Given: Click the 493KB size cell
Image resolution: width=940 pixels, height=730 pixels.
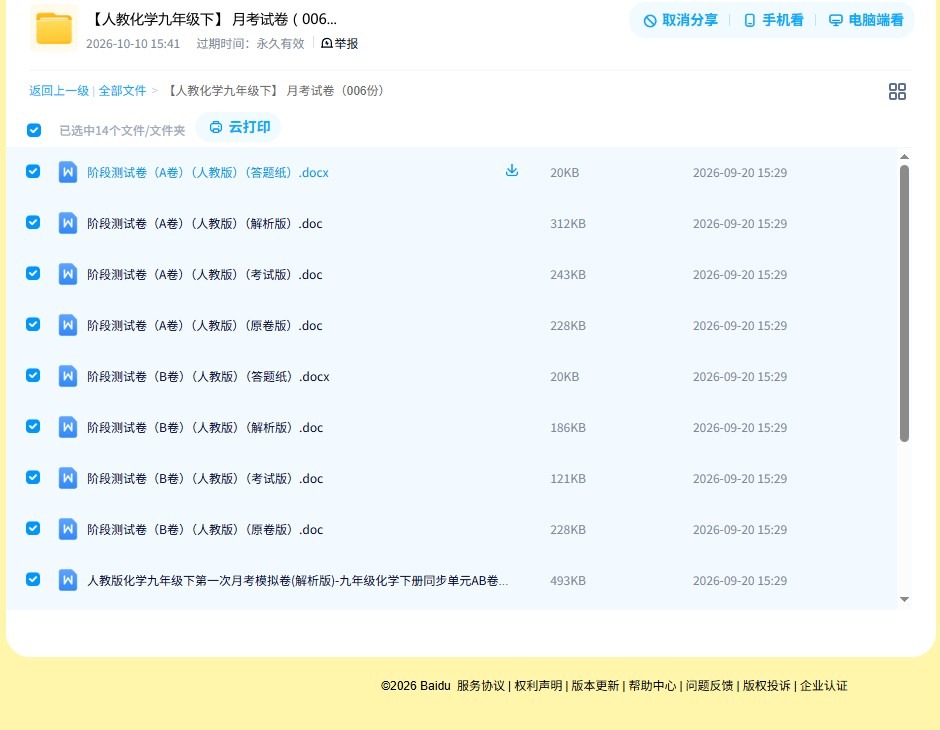Looking at the screenshot, I should pyautogui.click(x=568, y=580).
